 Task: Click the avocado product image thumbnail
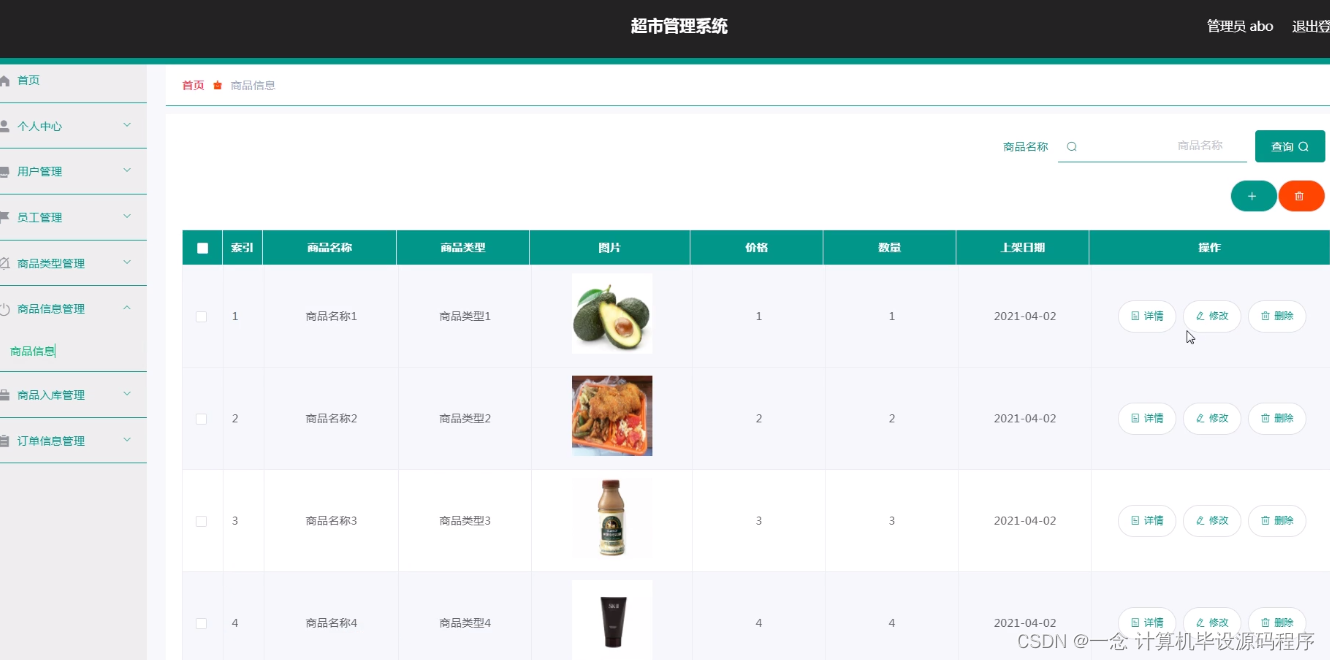click(611, 313)
